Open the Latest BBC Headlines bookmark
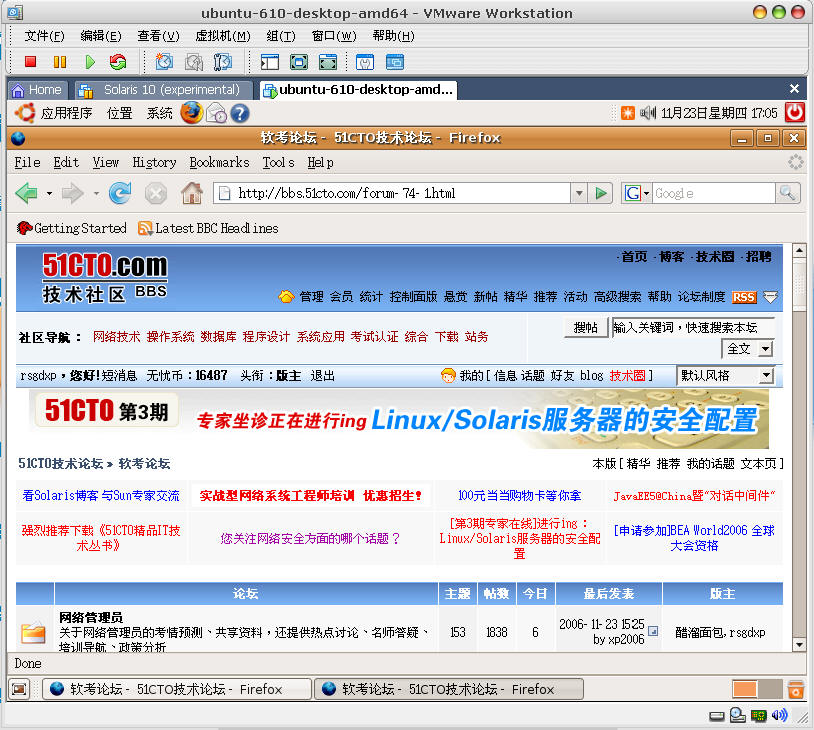814x730 pixels. pos(208,228)
